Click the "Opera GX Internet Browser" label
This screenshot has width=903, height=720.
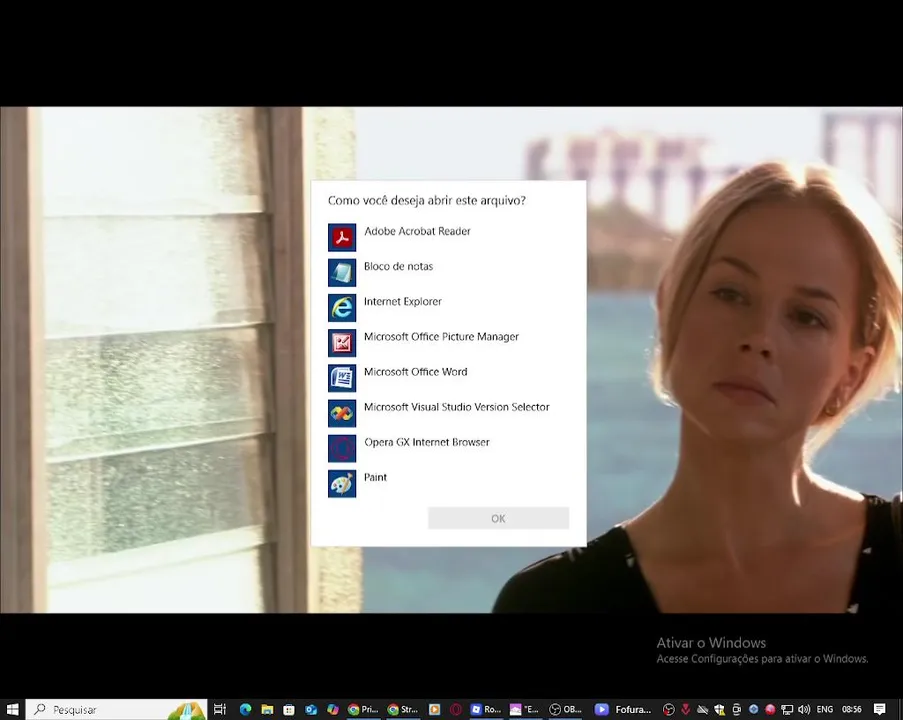coord(427,442)
